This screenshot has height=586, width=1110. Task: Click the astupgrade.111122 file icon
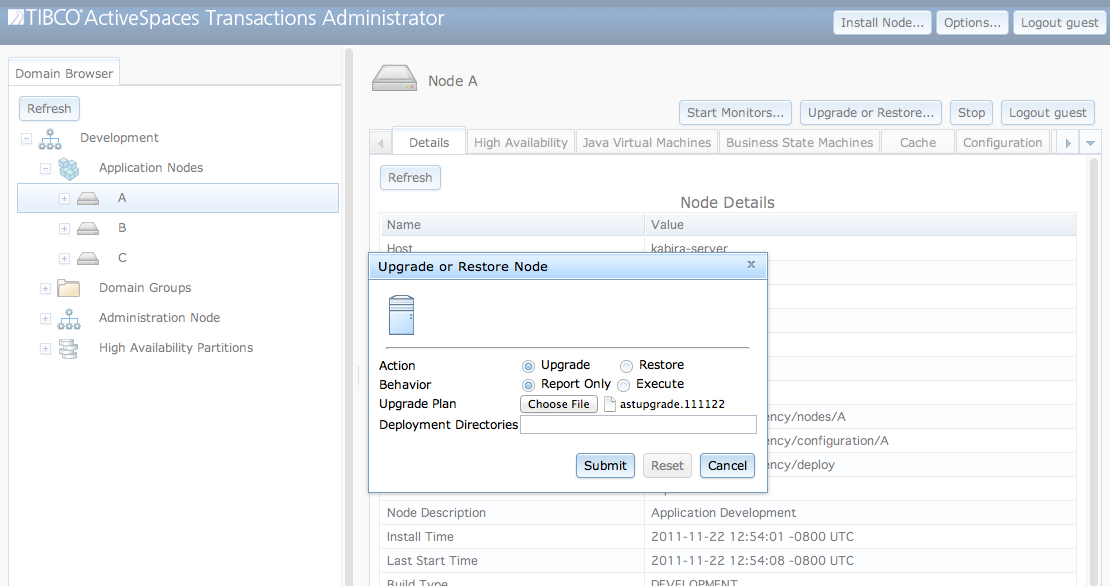[610, 404]
